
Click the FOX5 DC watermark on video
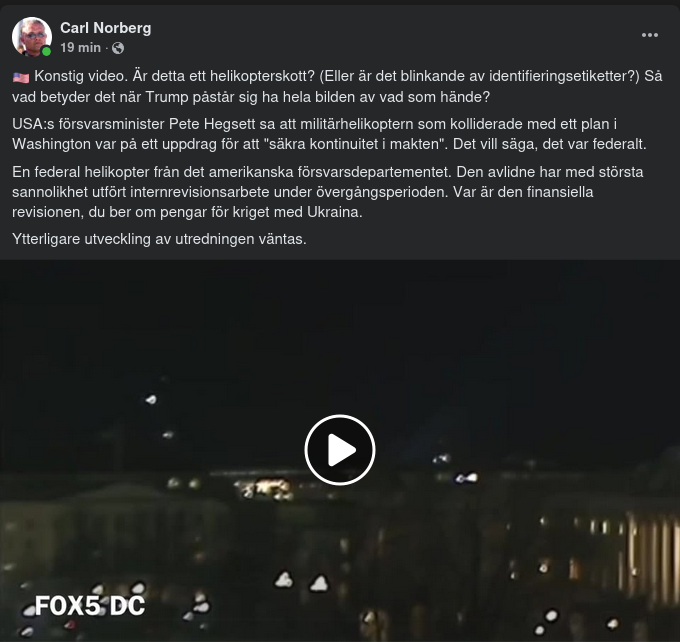90,606
